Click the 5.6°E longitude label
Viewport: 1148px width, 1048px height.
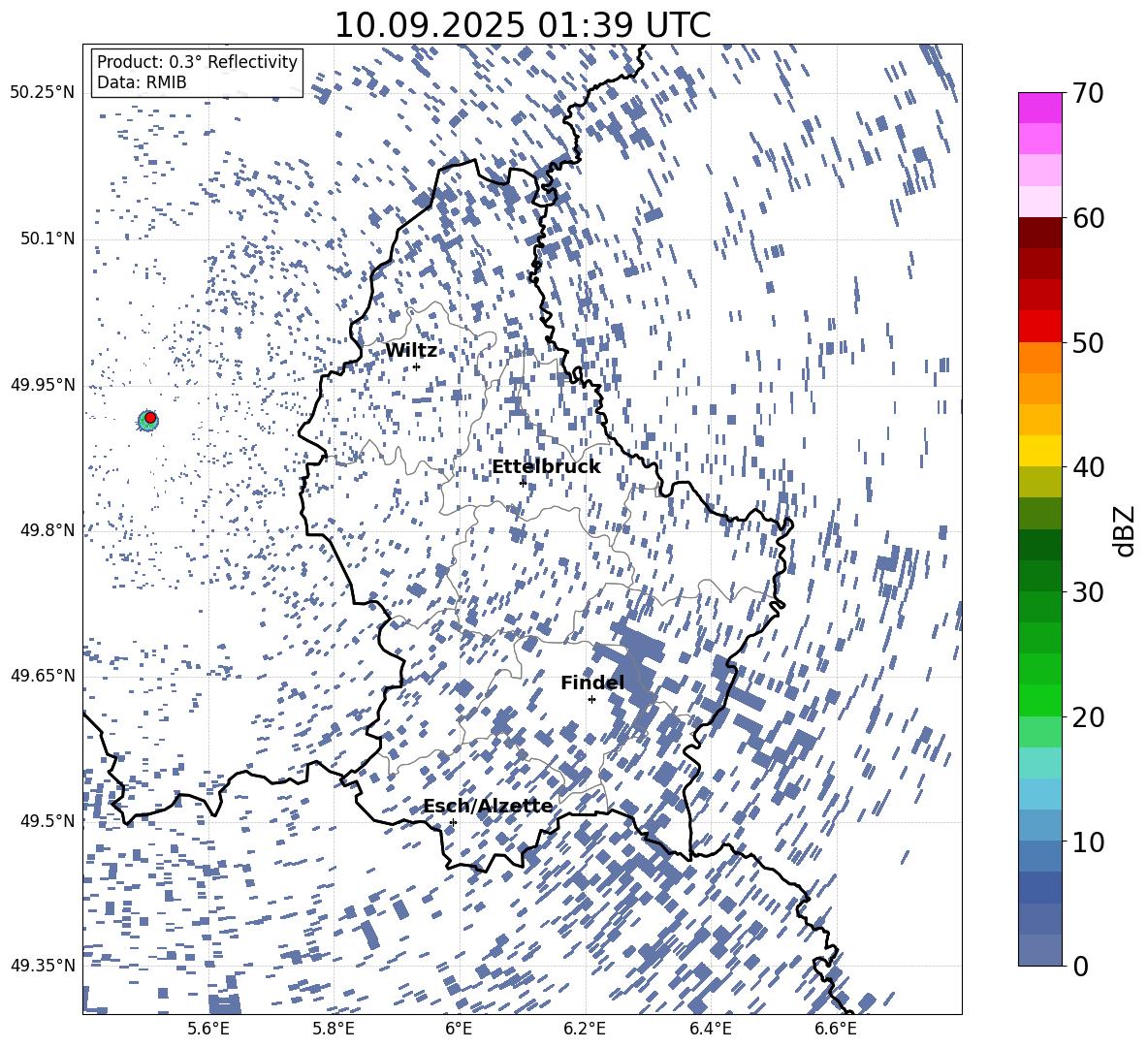point(208,1029)
